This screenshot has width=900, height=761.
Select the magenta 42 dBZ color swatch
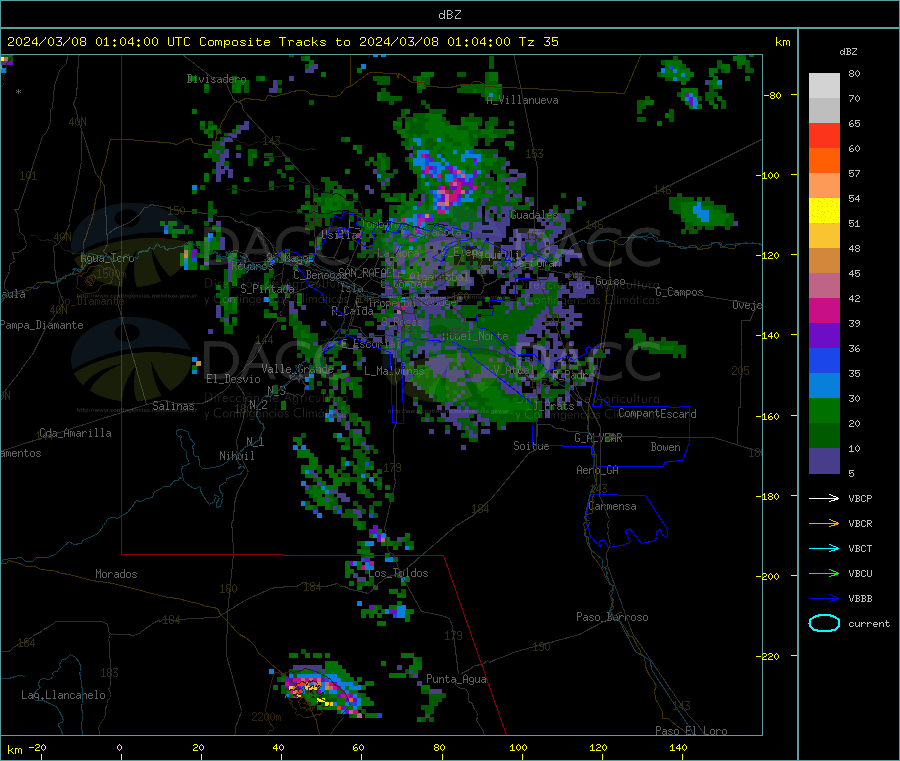tap(824, 310)
